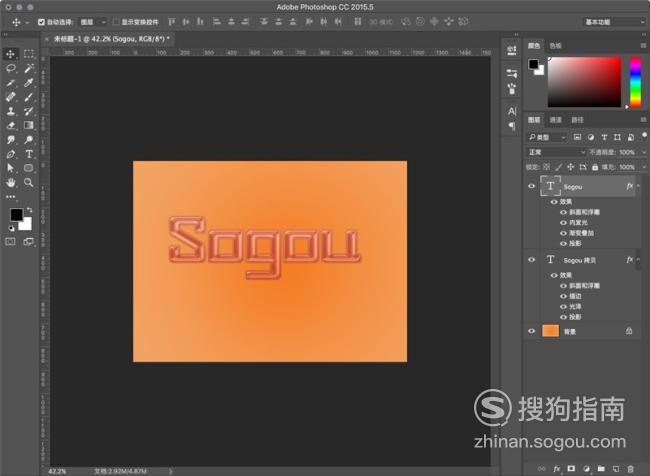Toggle Satin (光泽) effect visibility
This screenshot has height=476, width=650.
[x=563, y=306]
